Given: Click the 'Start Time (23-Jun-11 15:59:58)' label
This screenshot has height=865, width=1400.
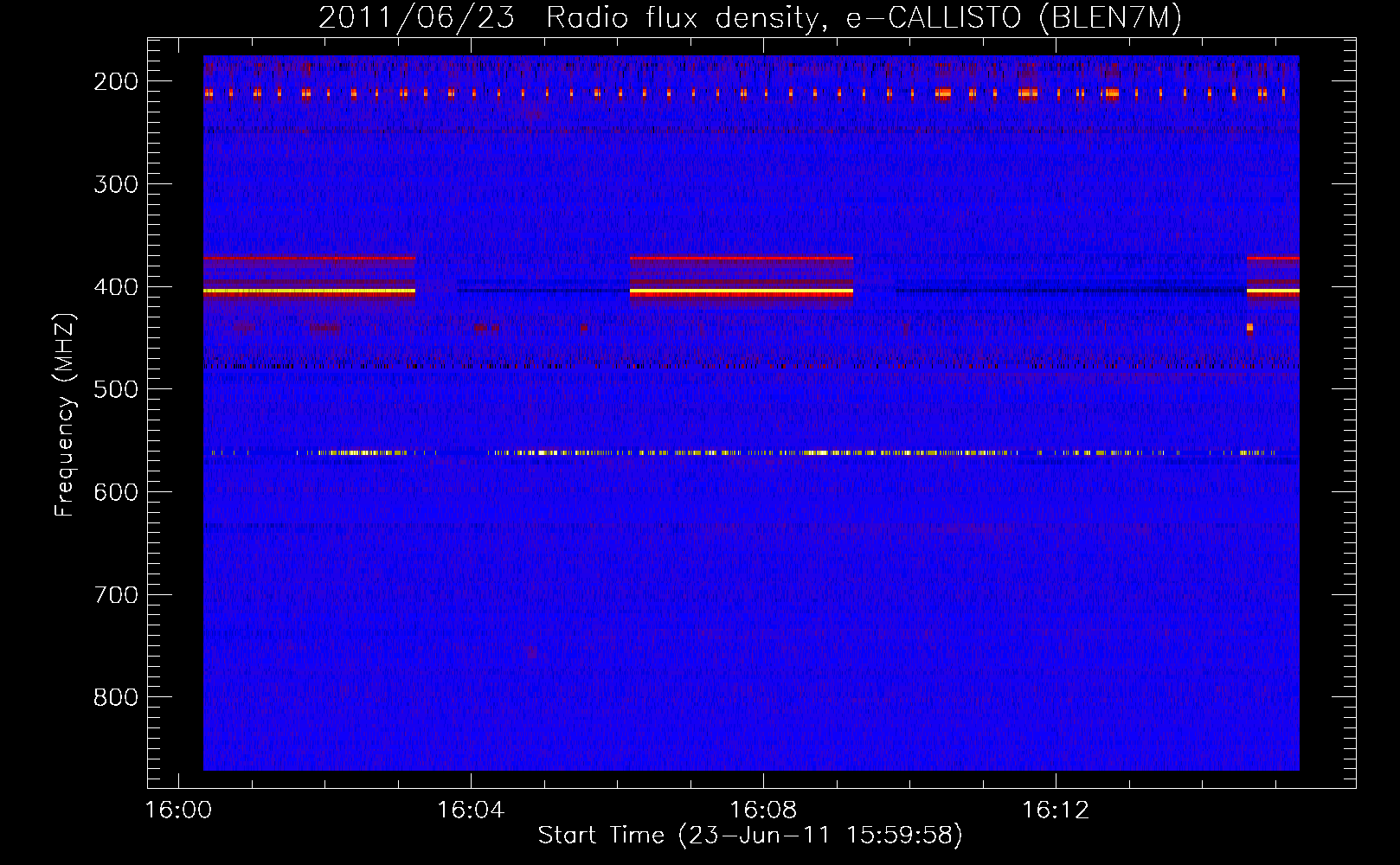Looking at the screenshot, I should (x=750, y=835).
